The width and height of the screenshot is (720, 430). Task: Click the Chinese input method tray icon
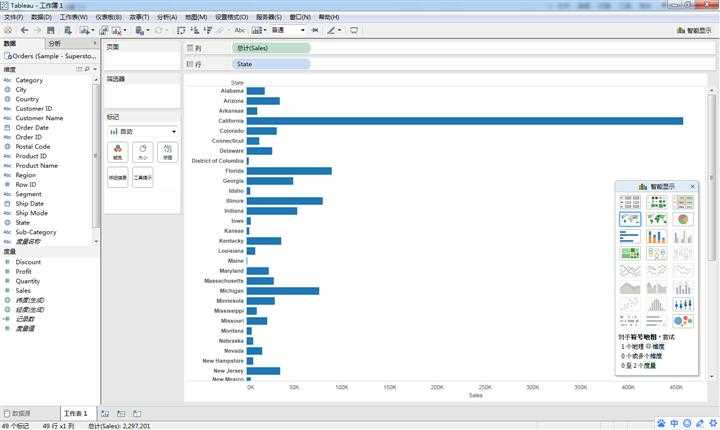click(x=674, y=424)
